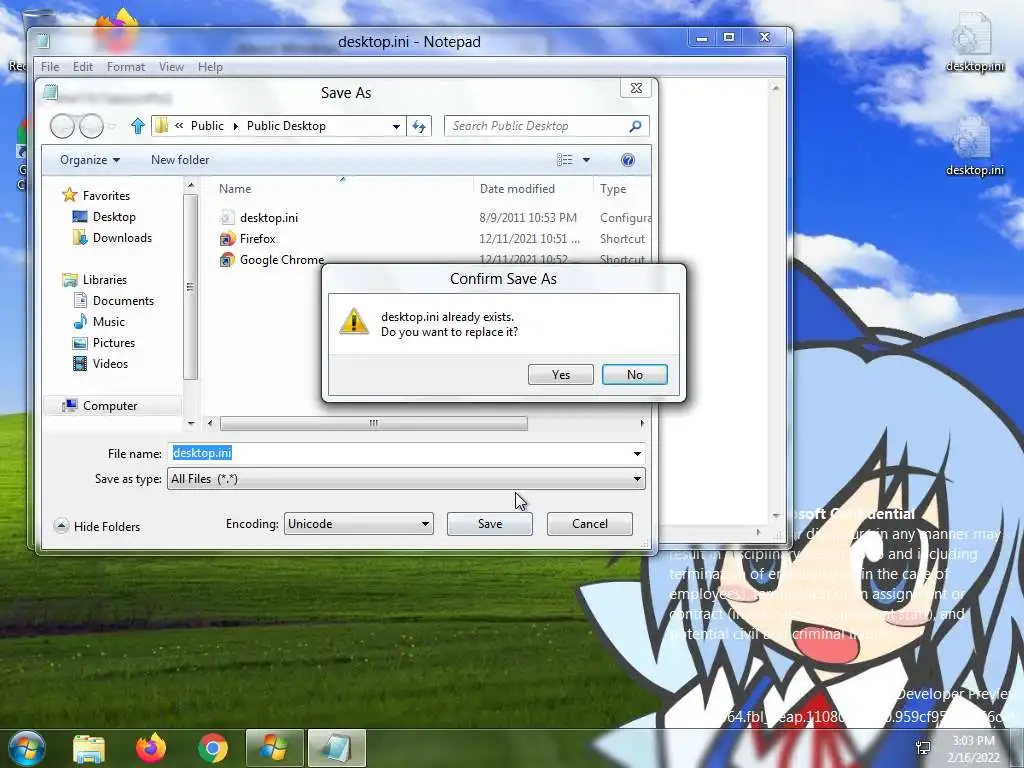Select second desktop.ini icon on desktop
The height and width of the screenshot is (768, 1024).
[x=974, y=146]
